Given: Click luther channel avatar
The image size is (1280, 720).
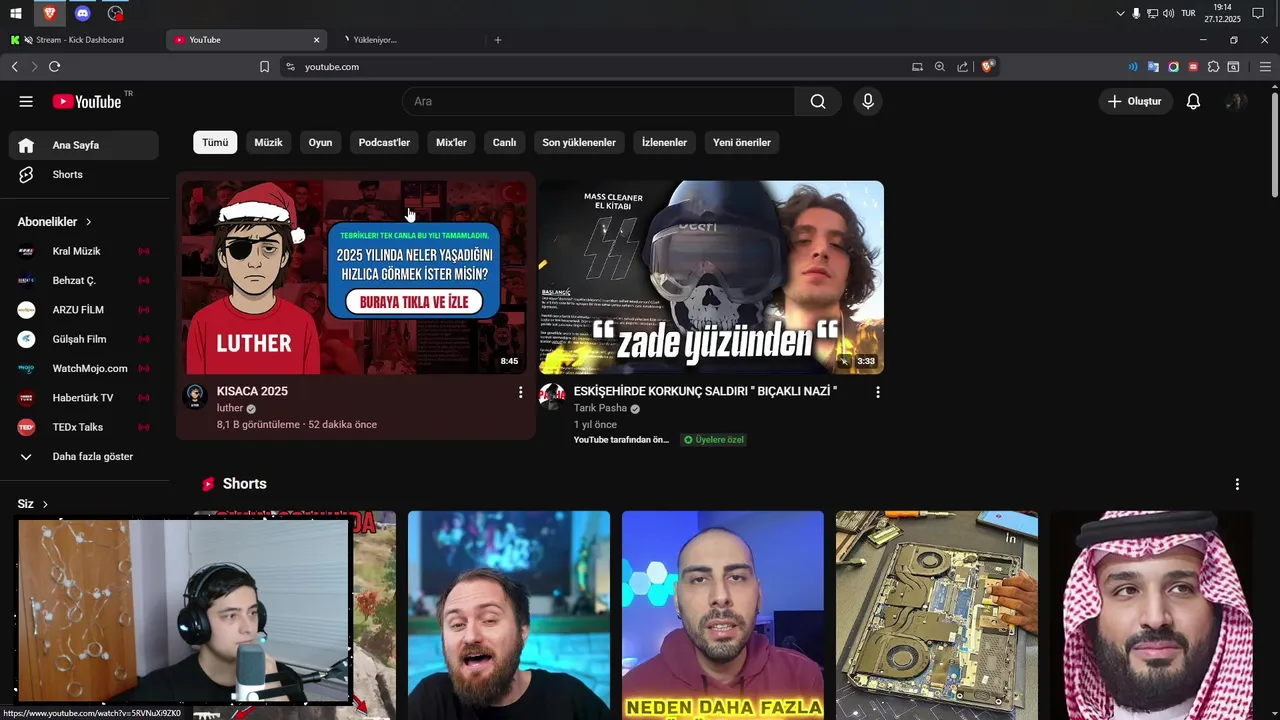Looking at the screenshot, I should (x=195, y=396).
